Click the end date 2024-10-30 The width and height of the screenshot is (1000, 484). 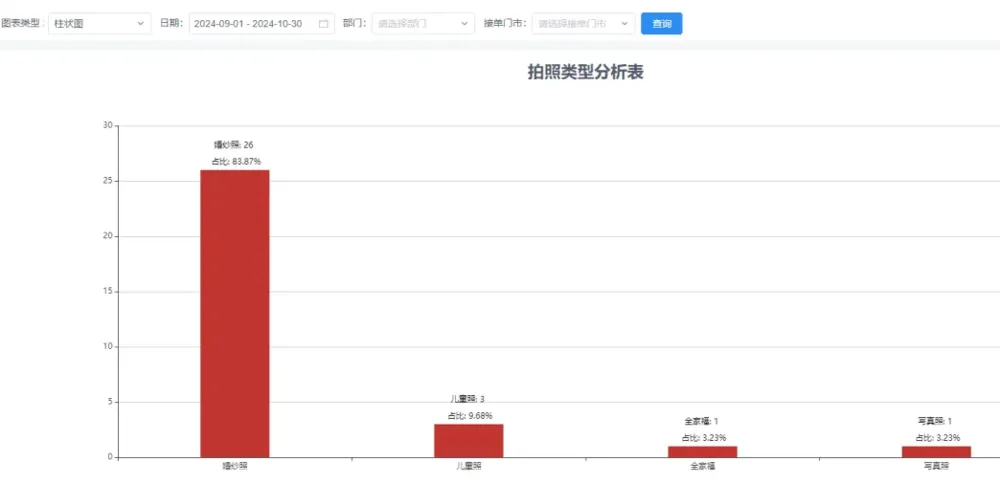277,23
